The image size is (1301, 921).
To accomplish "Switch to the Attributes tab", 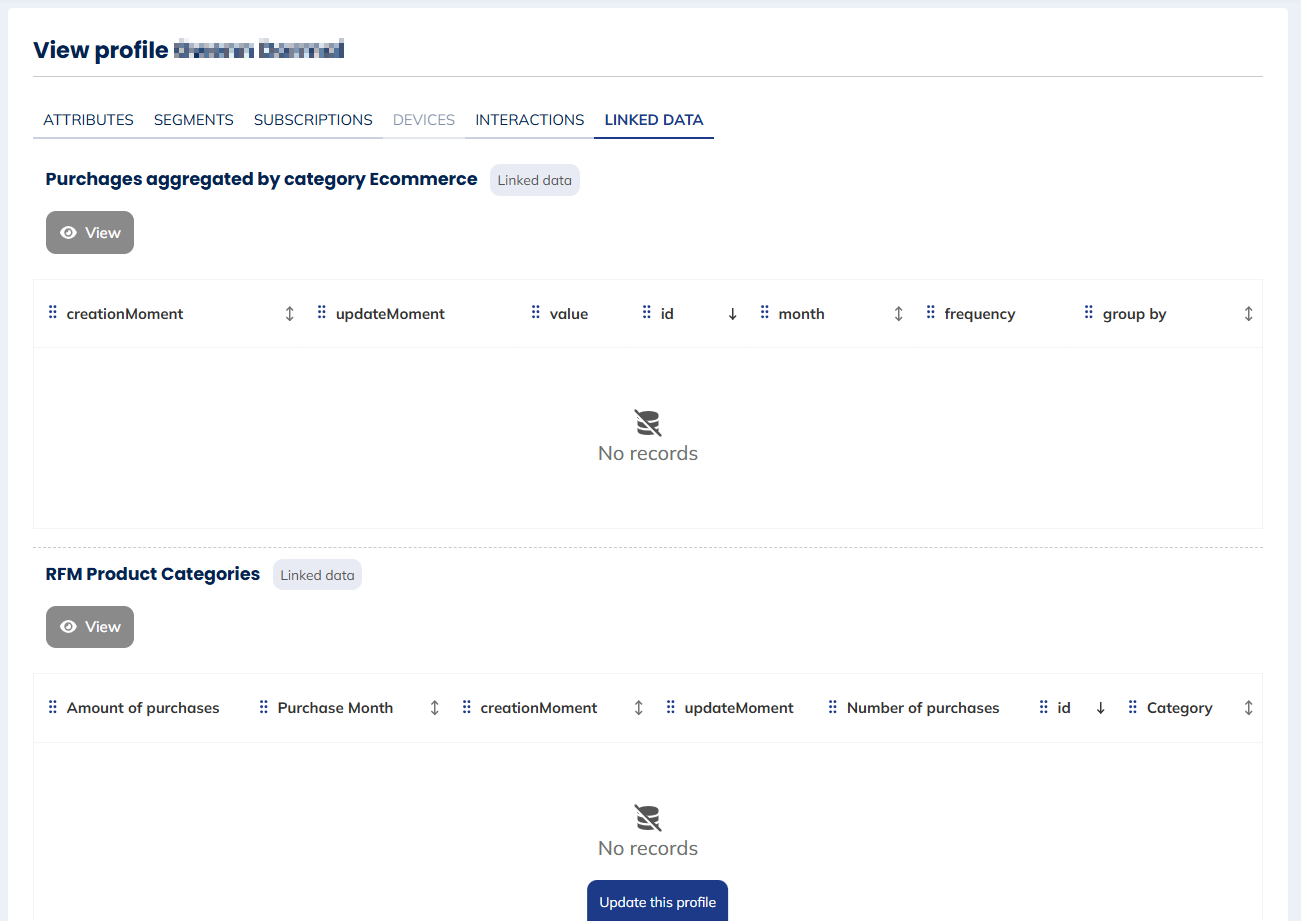I will 88,120.
